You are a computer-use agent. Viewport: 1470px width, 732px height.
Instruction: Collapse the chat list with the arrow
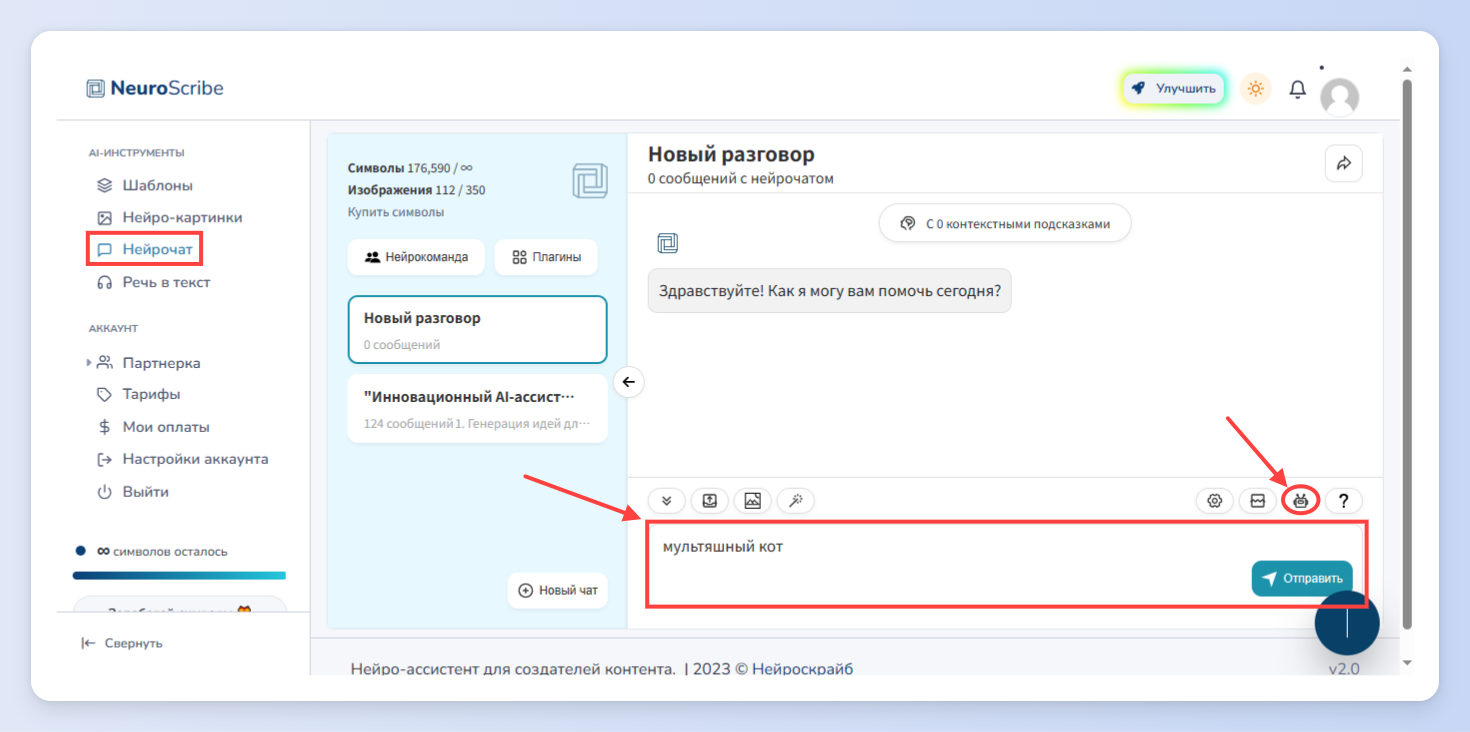[x=628, y=381]
